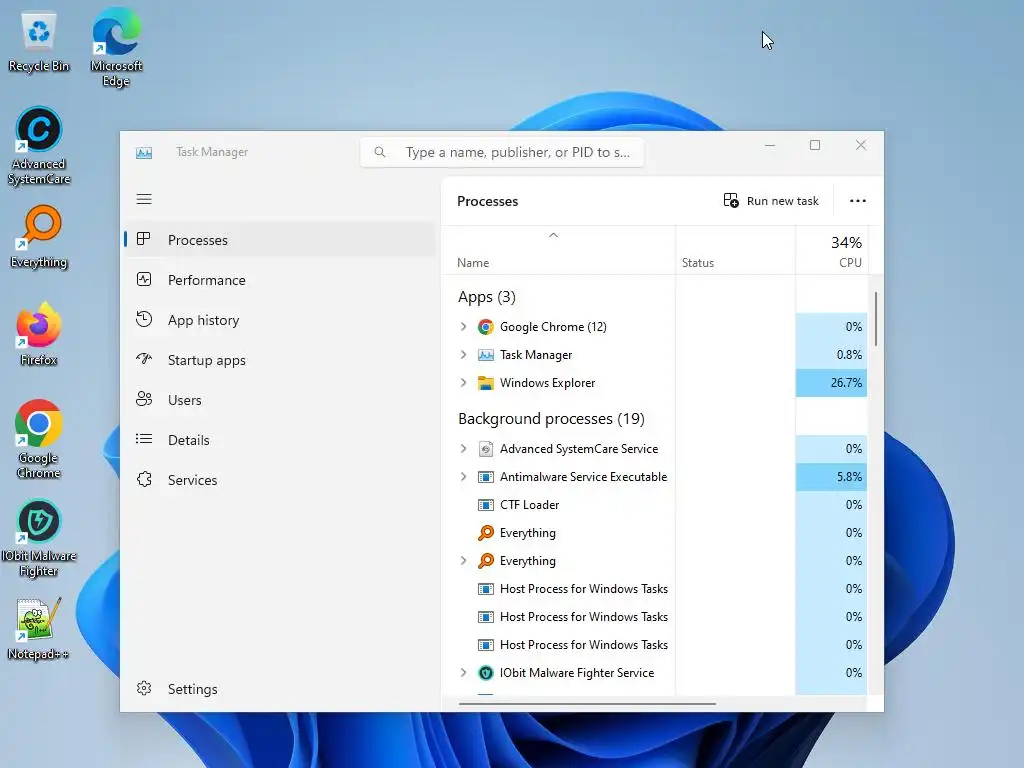Expand the second Everything process row
Image resolution: width=1024 pixels, height=768 pixels.
click(463, 561)
